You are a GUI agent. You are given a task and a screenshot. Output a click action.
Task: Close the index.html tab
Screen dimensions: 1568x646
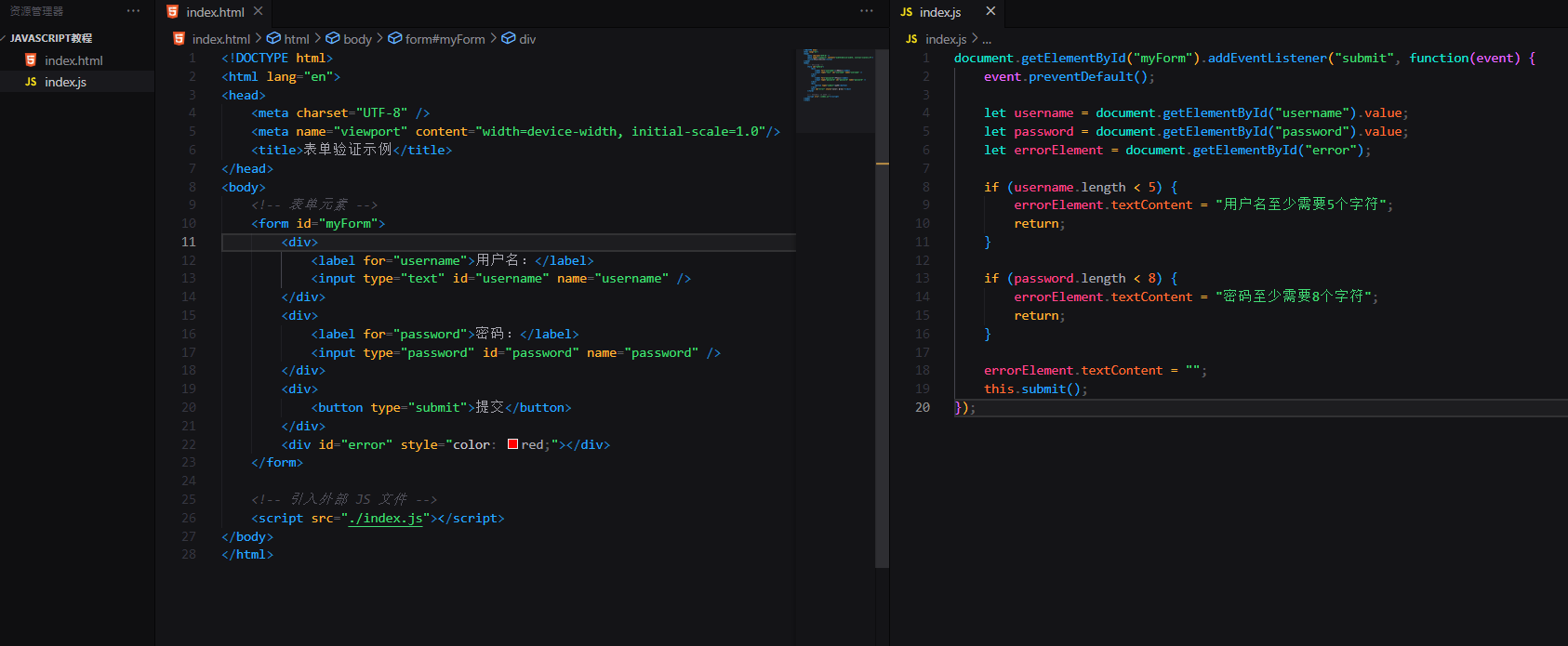coord(258,11)
